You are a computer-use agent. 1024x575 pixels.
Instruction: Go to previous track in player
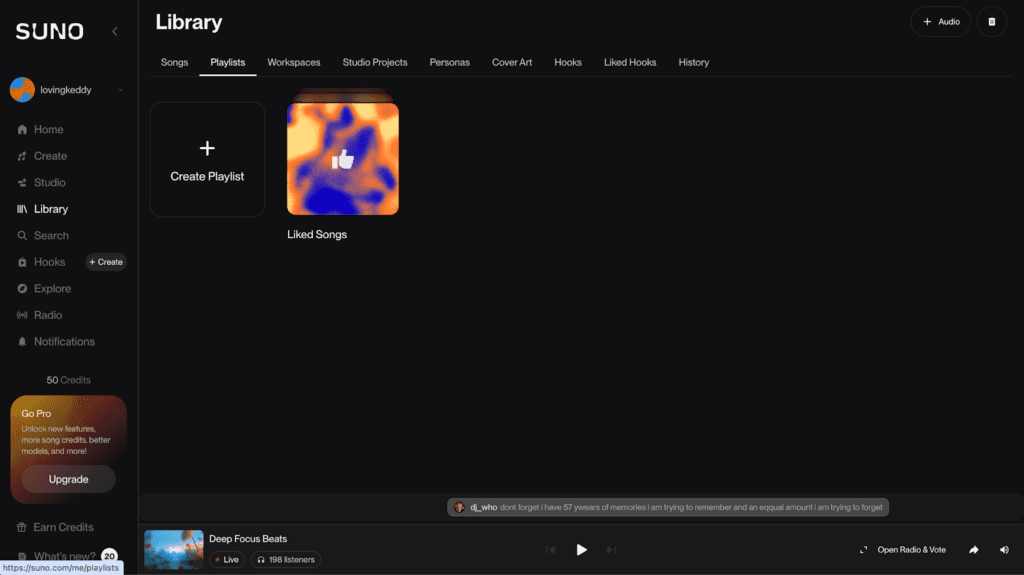pyautogui.click(x=550, y=549)
